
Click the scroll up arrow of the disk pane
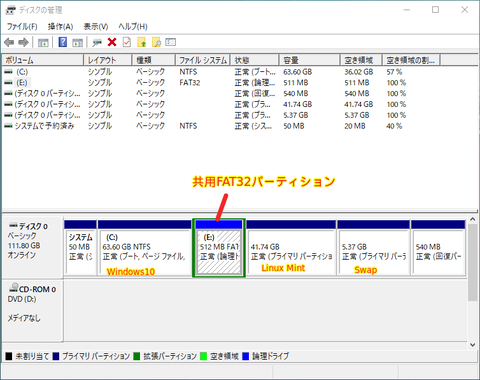pyautogui.click(x=472, y=219)
